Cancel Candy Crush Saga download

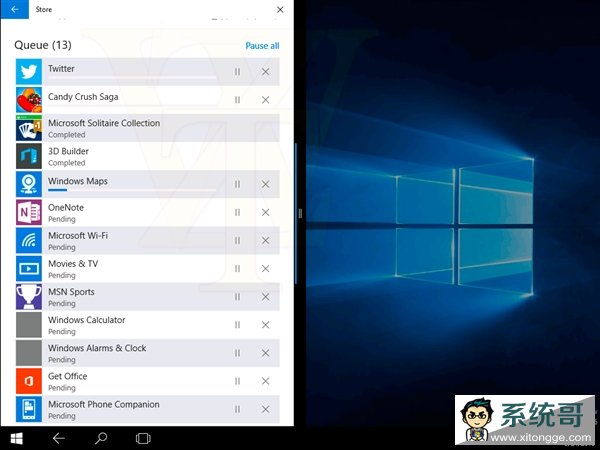point(265,100)
